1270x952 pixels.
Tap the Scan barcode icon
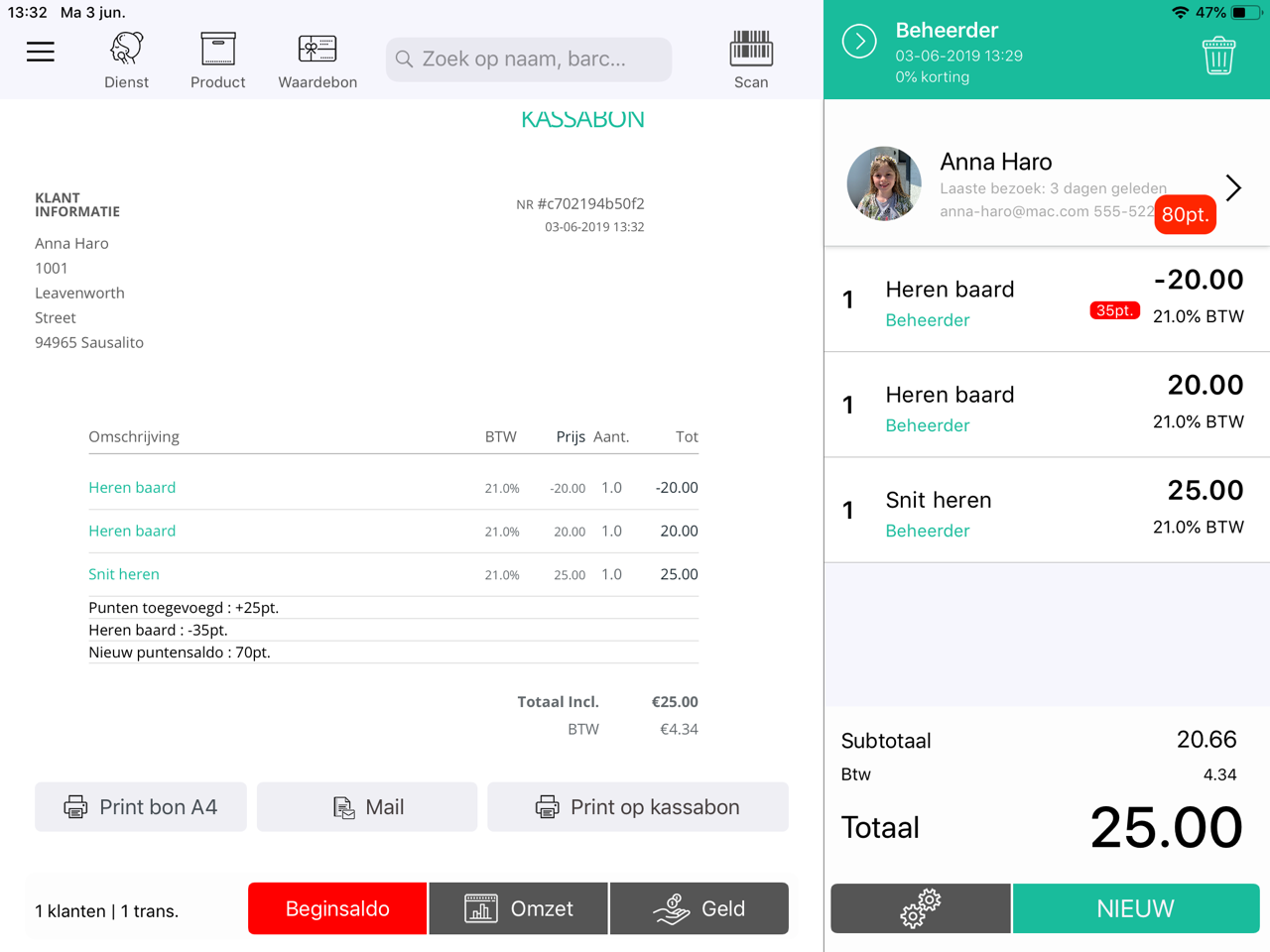click(751, 60)
